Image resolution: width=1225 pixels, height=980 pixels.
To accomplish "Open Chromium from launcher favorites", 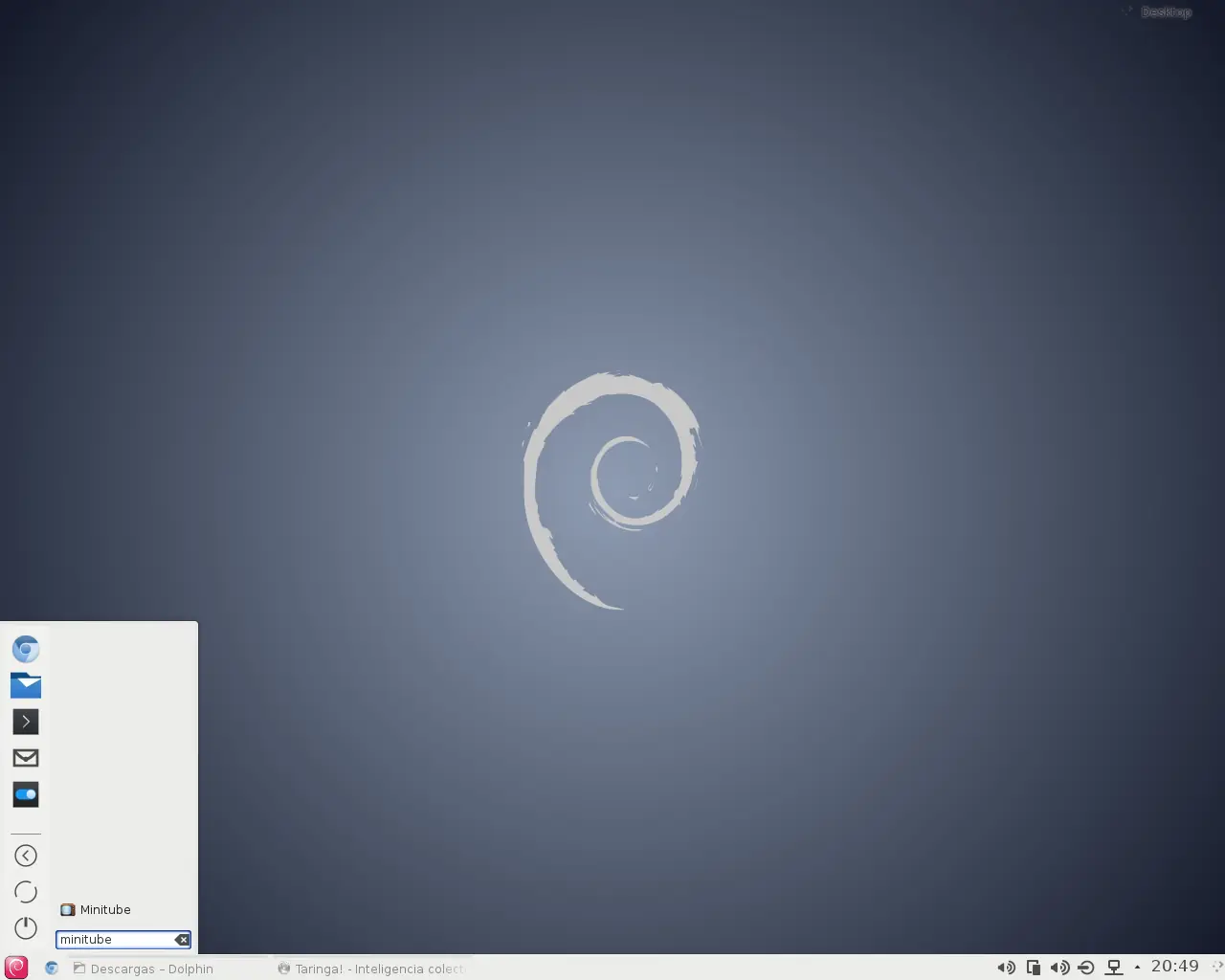I will [26, 649].
